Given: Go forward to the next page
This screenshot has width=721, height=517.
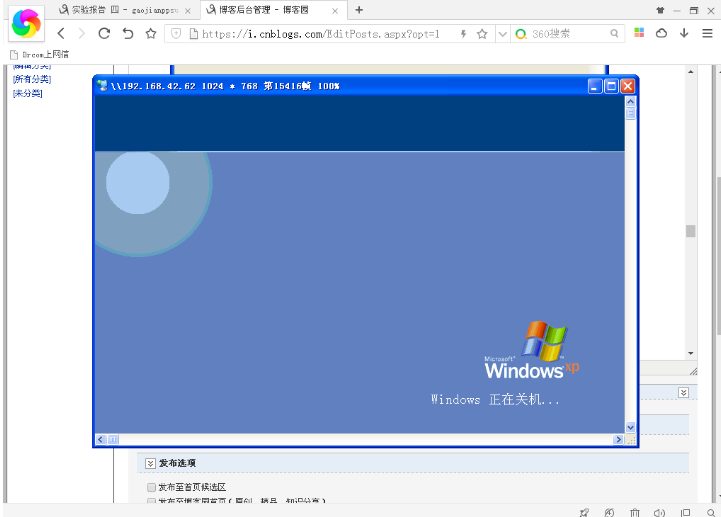Looking at the screenshot, I should pos(82,33).
